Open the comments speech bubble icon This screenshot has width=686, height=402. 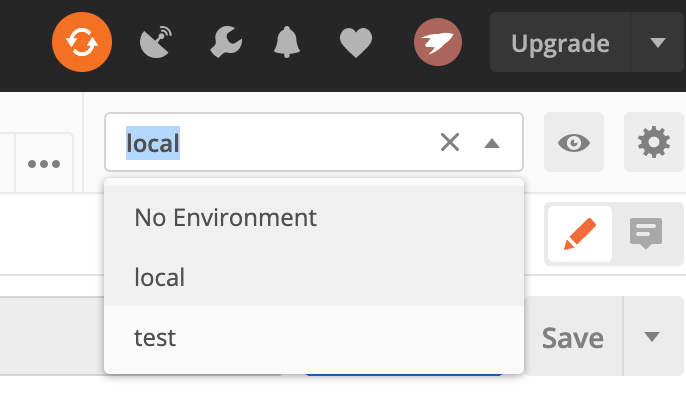(646, 234)
